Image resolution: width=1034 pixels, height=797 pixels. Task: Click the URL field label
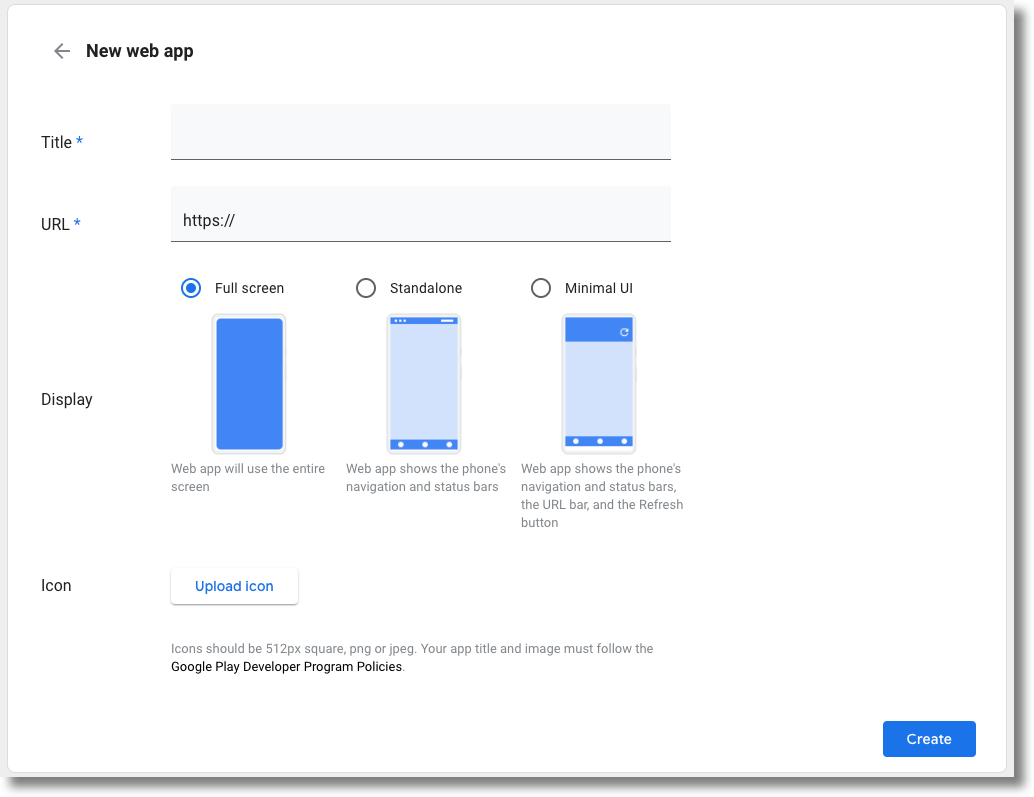point(55,224)
